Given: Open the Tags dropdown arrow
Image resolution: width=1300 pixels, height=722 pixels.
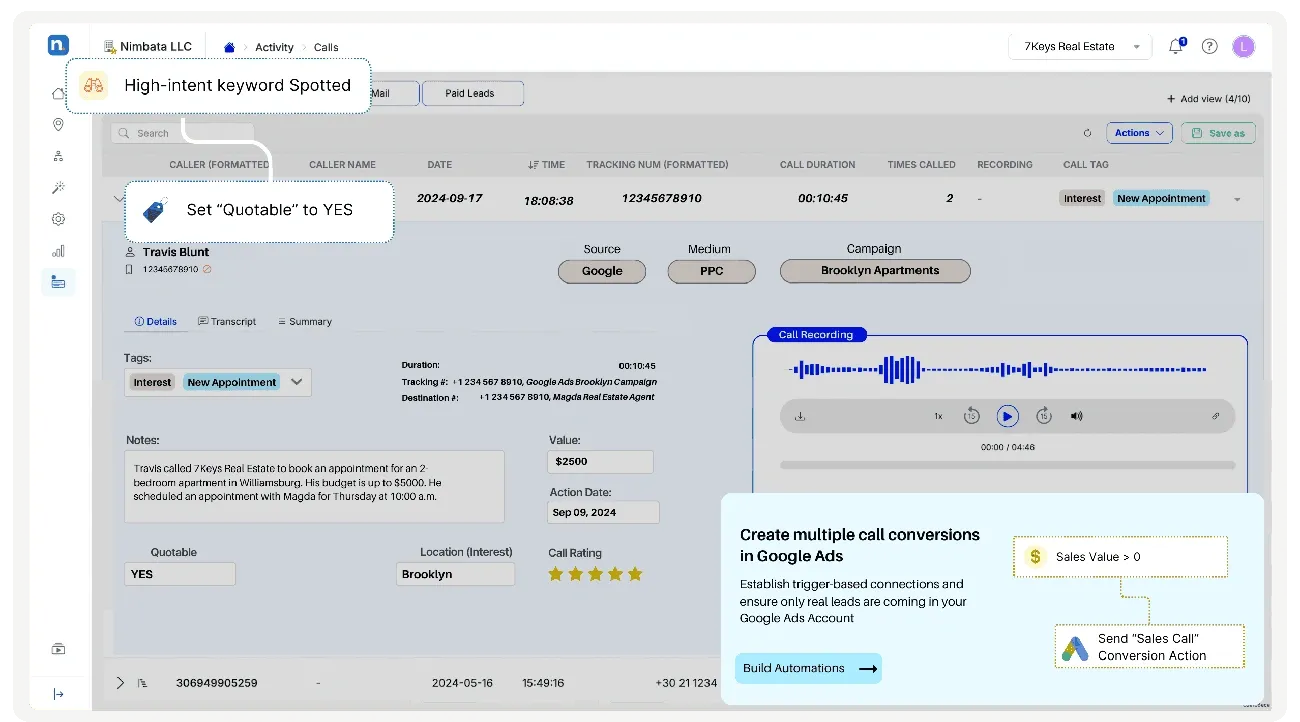Looking at the screenshot, I should click(296, 382).
